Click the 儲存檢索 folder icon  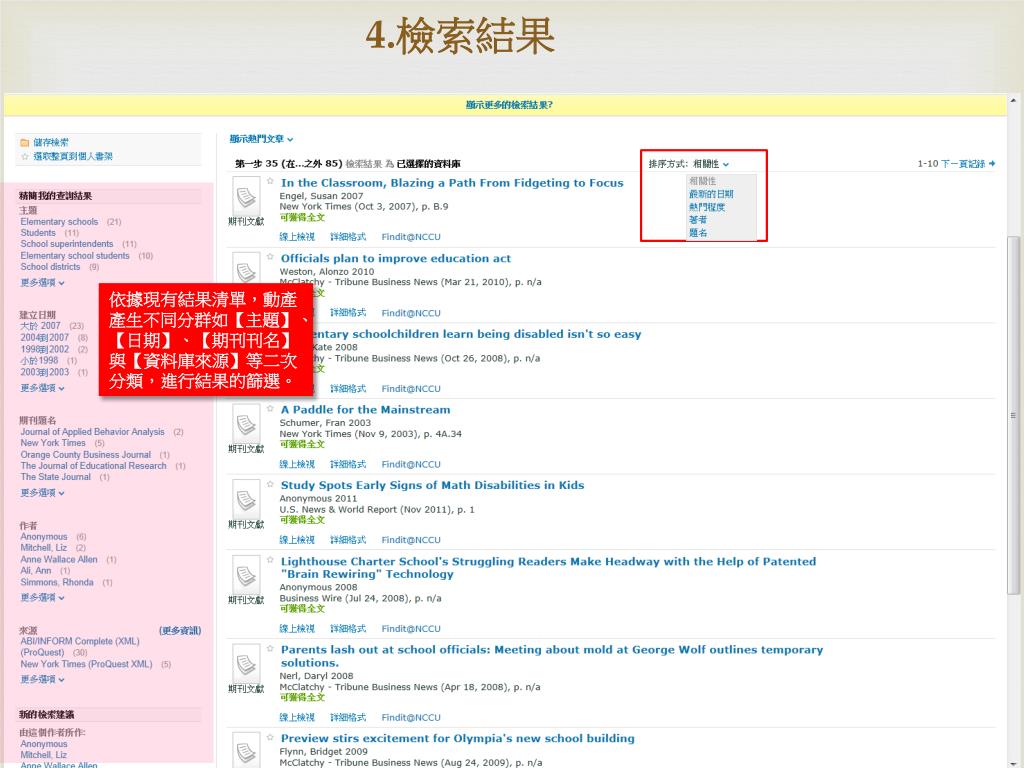coord(24,143)
